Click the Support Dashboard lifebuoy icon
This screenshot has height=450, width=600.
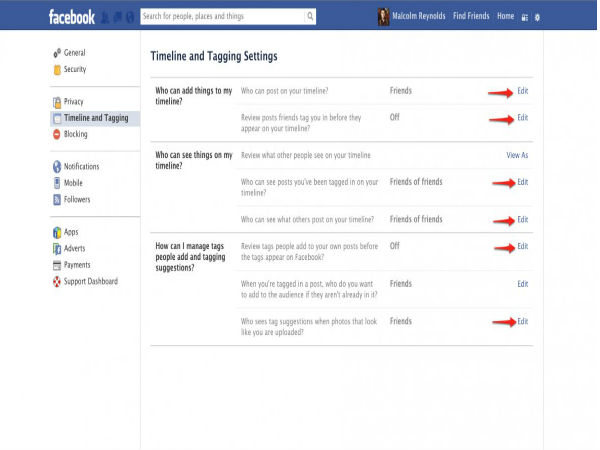click(57, 282)
